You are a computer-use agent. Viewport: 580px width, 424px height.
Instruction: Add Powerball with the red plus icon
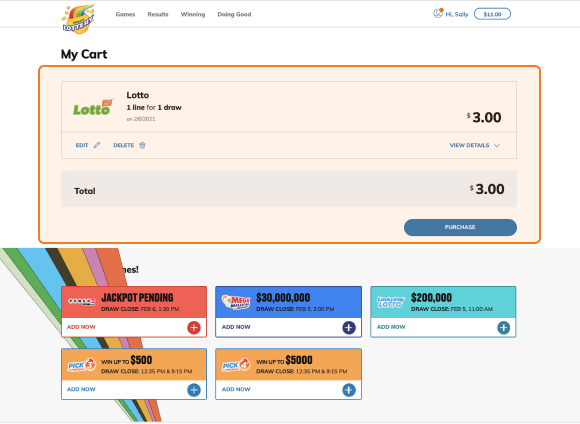coord(194,327)
